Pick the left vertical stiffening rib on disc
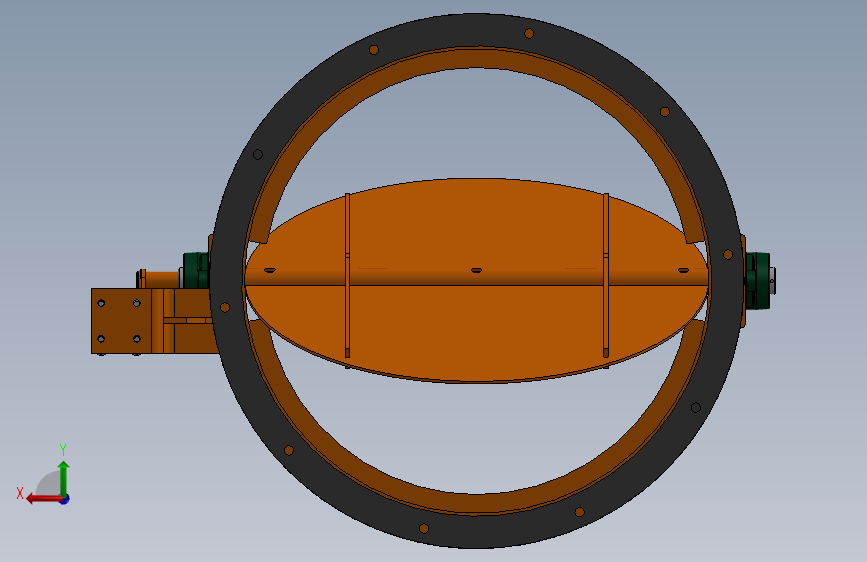Screen dimensions: 867x562 347,275
